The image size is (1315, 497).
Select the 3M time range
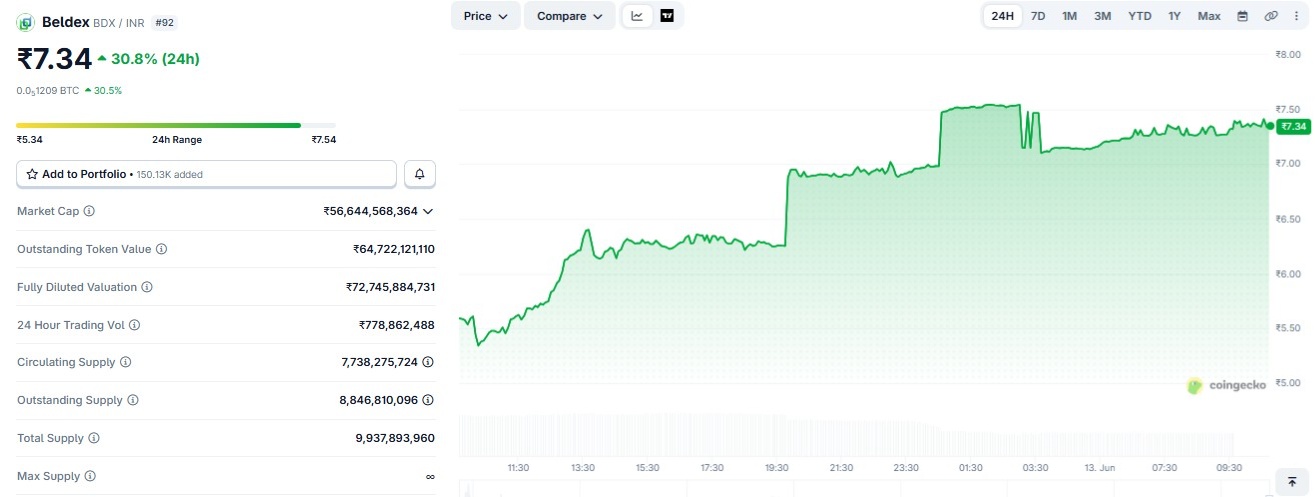coord(1102,16)
